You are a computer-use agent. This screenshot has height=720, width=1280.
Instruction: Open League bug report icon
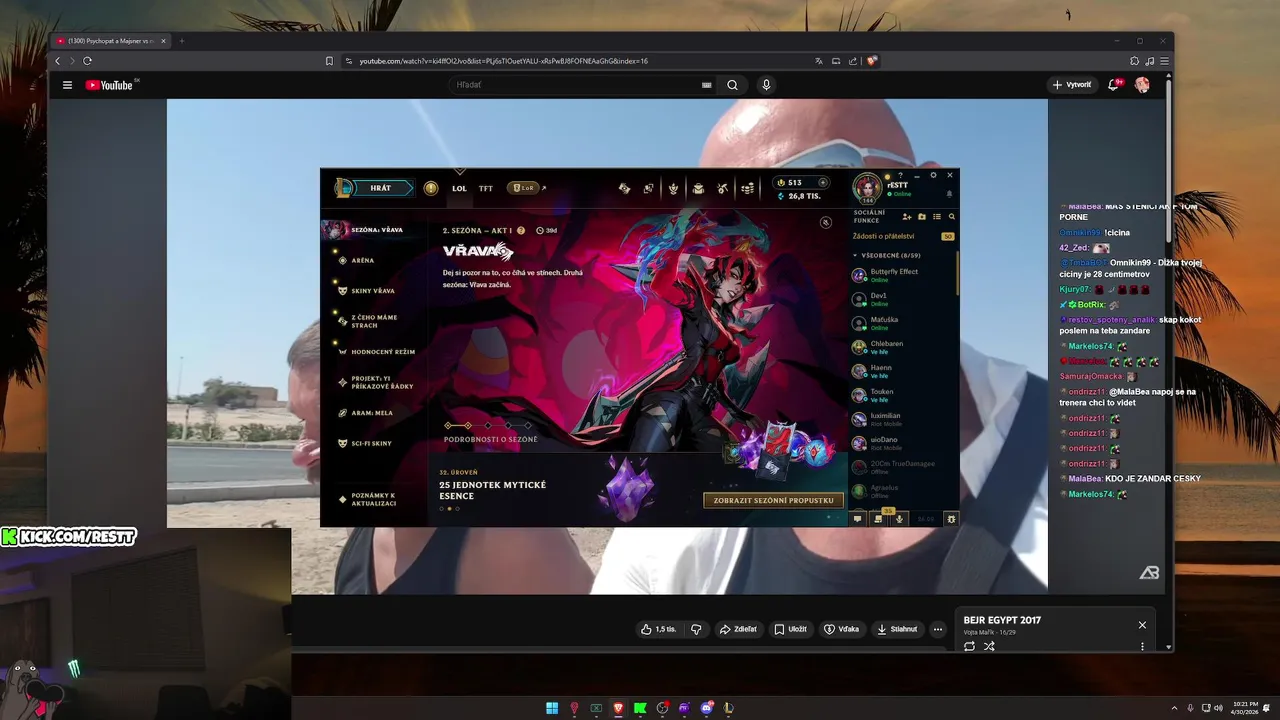[x=951, y=519]
